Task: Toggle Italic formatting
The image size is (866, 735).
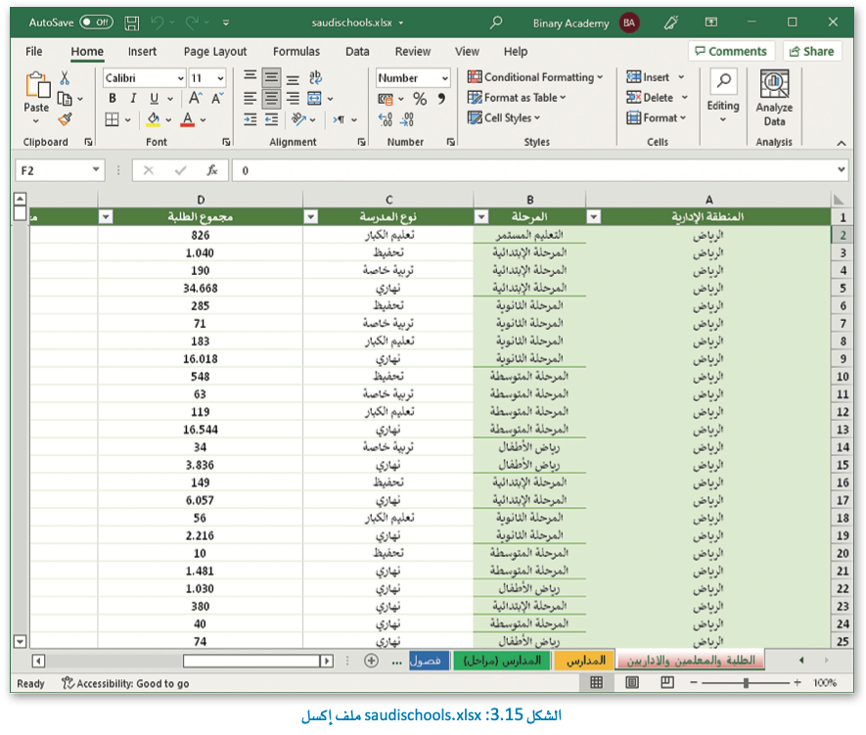Action: tap(133, 98)
